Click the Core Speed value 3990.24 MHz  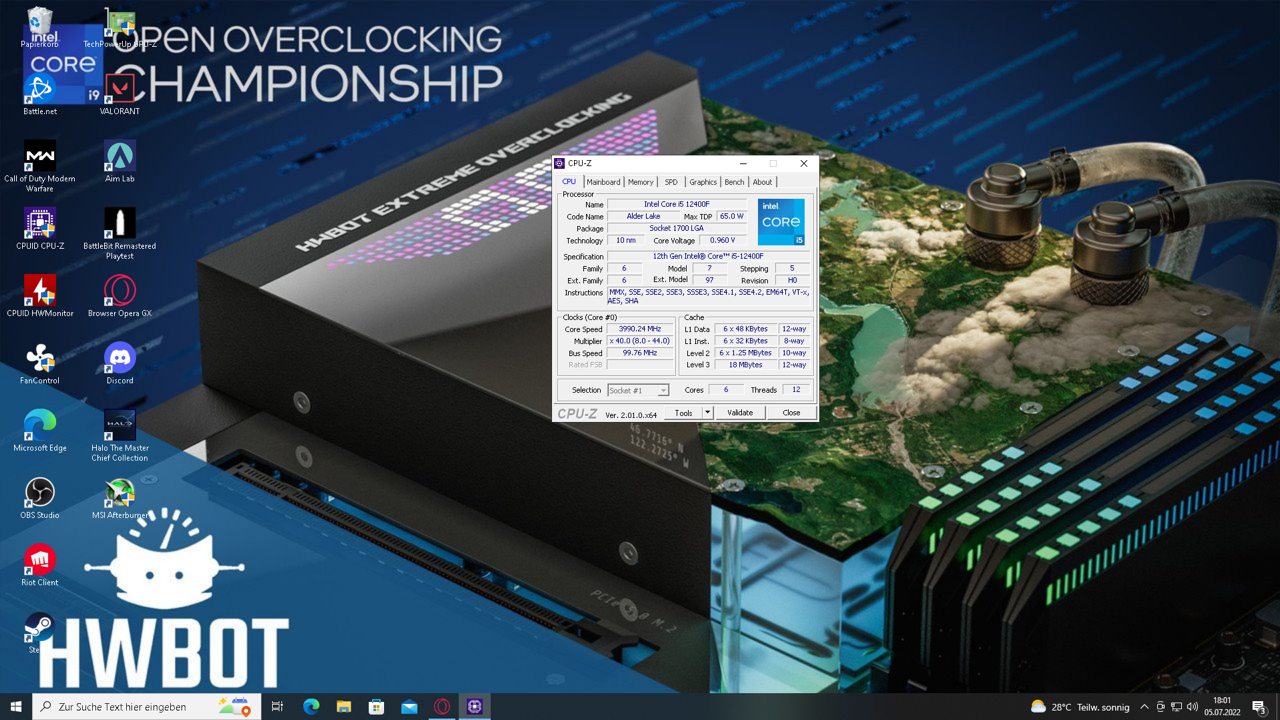pos(640,328)
